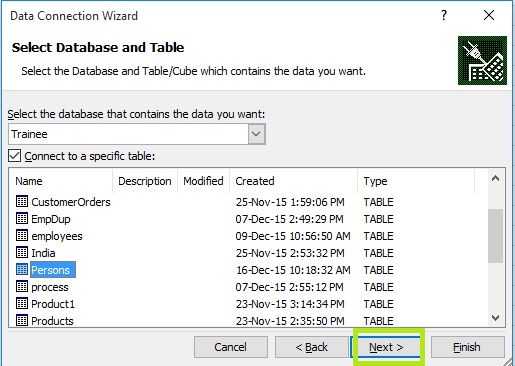
Task: Click the table list scroll down arrow
Action: (496, 318)
